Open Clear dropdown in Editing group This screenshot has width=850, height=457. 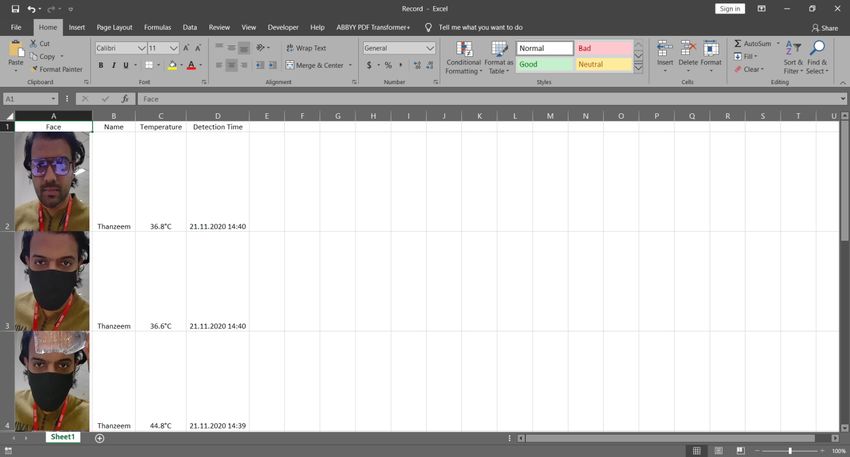[x=750, y=69]
